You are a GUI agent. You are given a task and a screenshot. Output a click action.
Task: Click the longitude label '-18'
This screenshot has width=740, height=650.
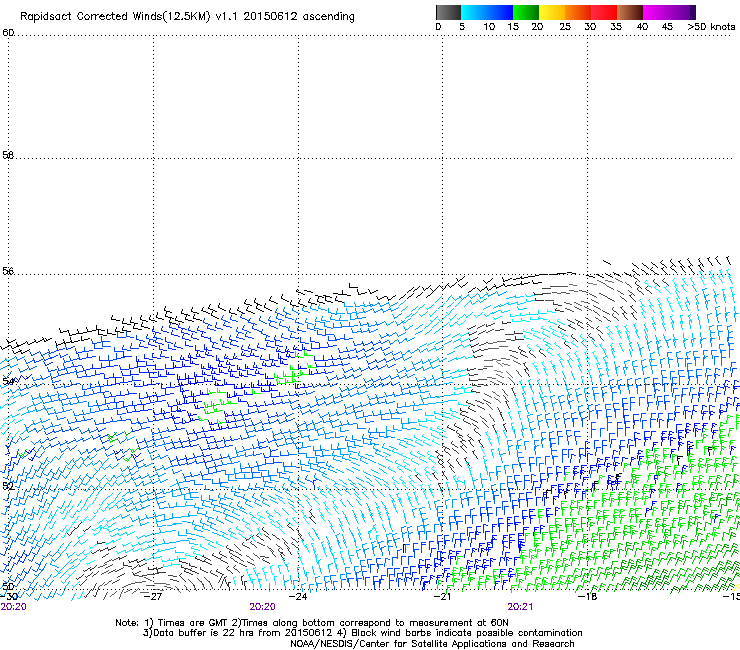coord(588,597)
